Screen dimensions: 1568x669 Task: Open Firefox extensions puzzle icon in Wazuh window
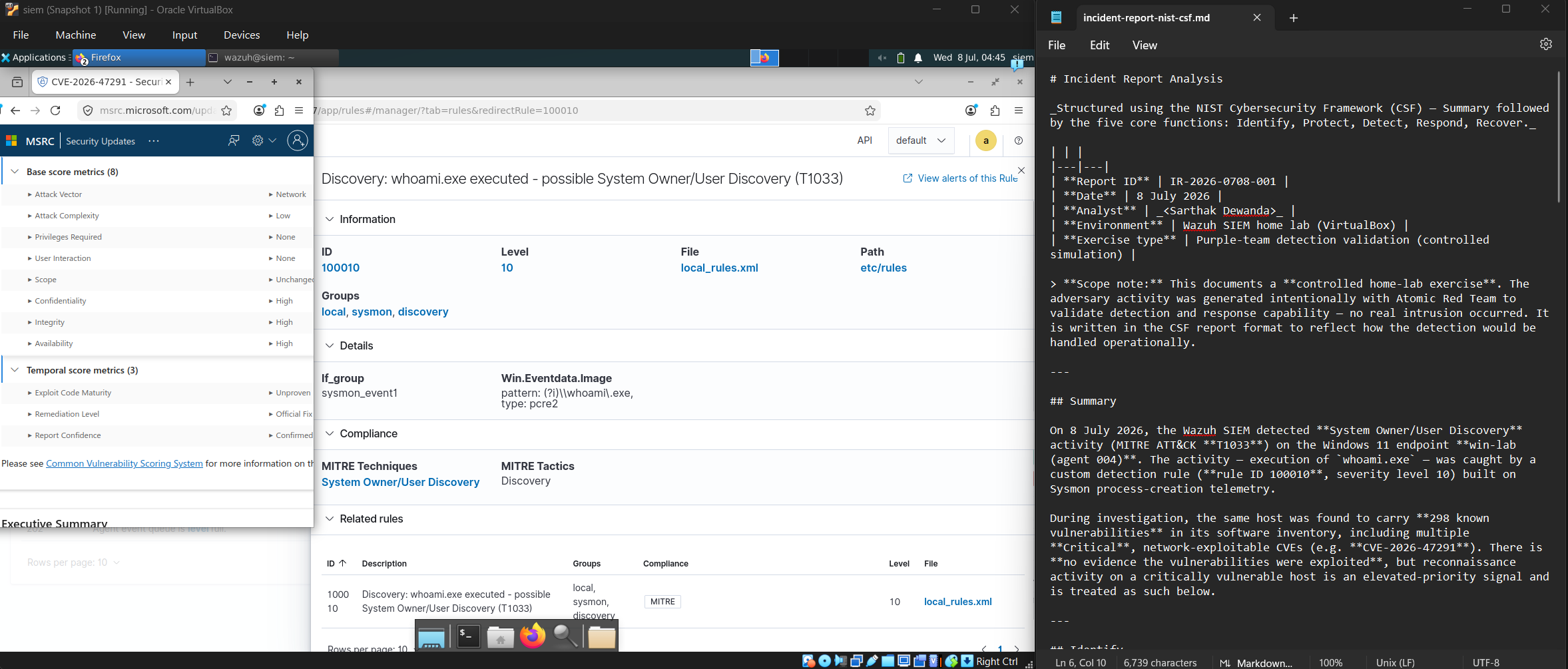995,111
